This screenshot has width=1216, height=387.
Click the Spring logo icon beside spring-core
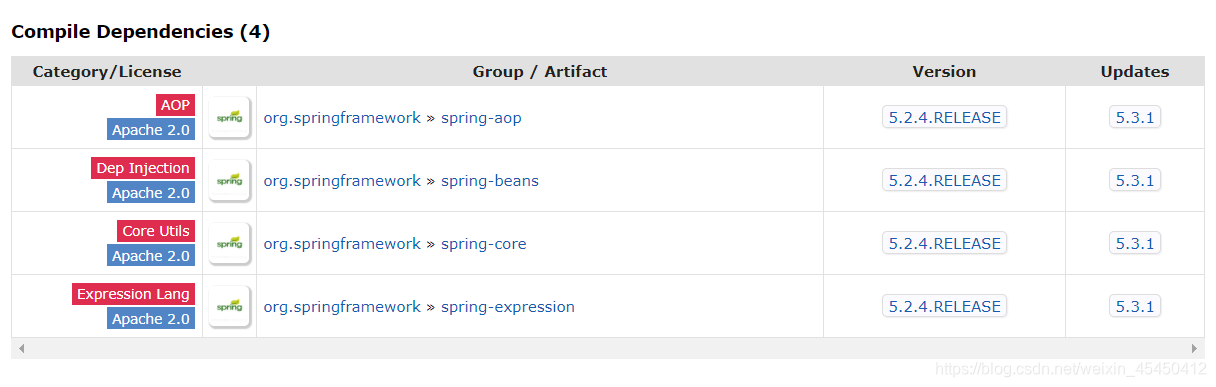tap(229, 243)
